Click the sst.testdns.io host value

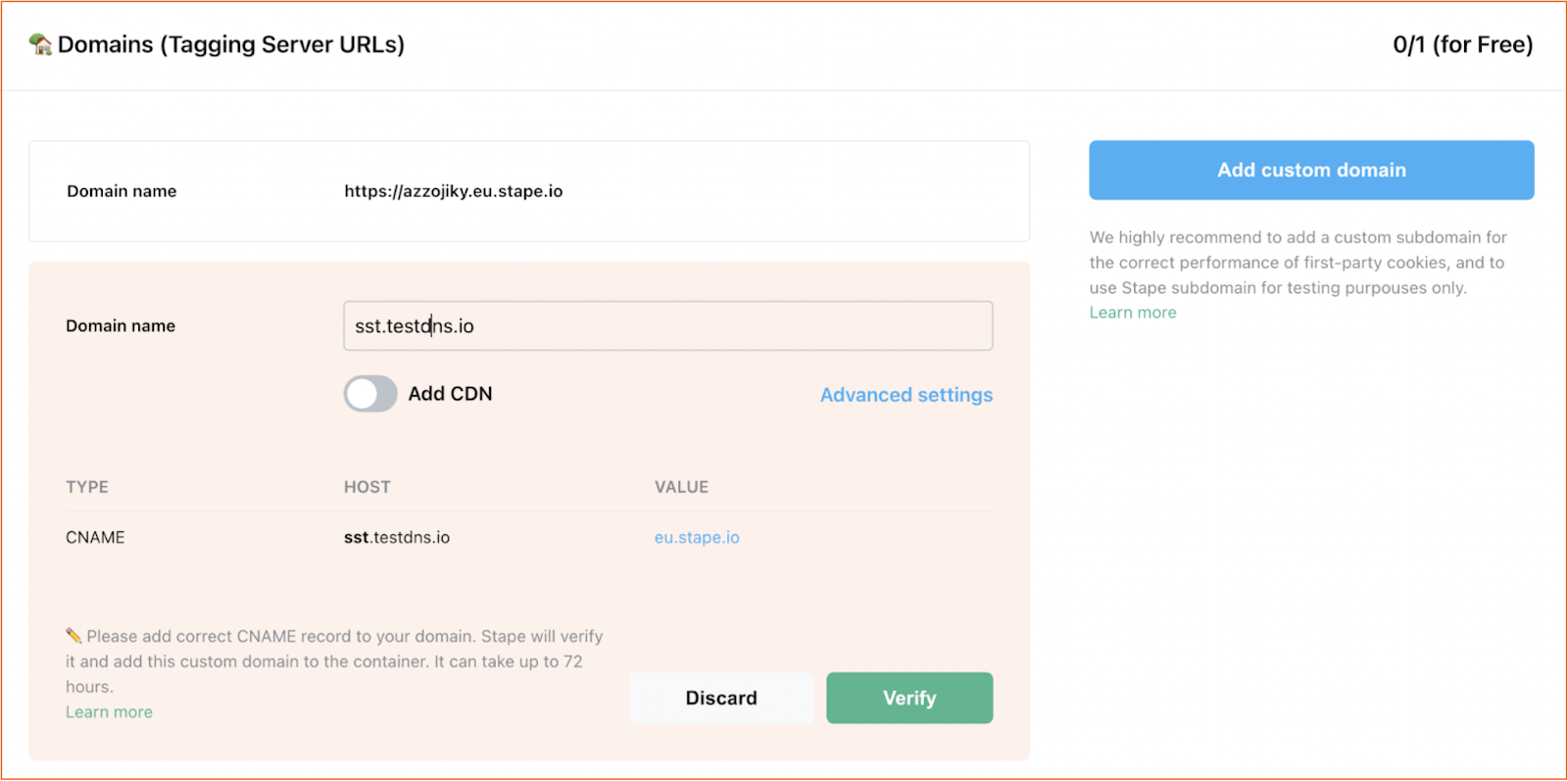point(397,537)
